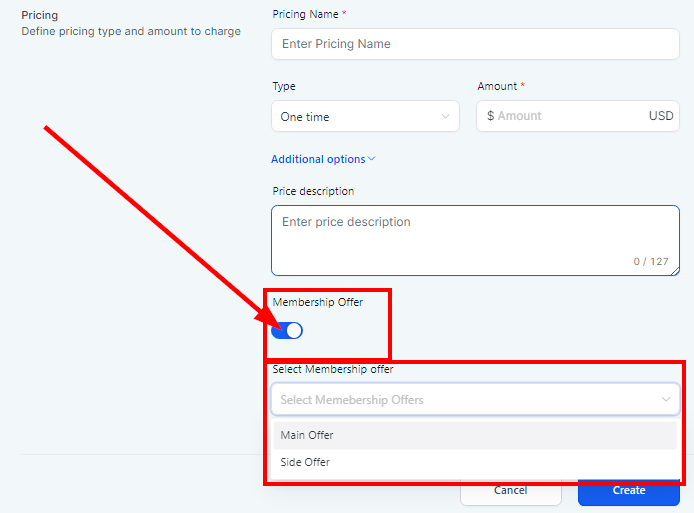Click the chevron arrow in Type dropdown
The width and height of the screenshot is (694, 513).
(446, 117)
